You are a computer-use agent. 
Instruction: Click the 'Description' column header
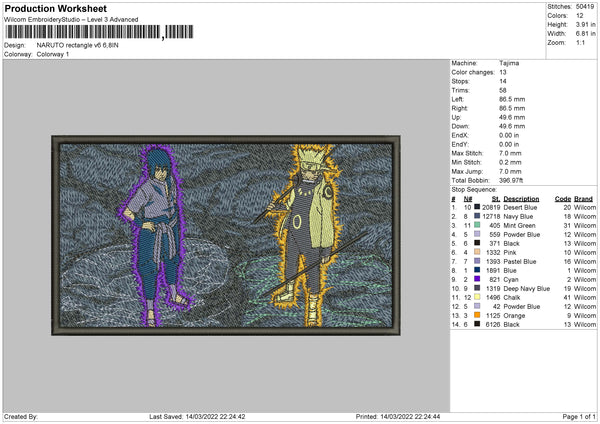(x=521, y=199)
